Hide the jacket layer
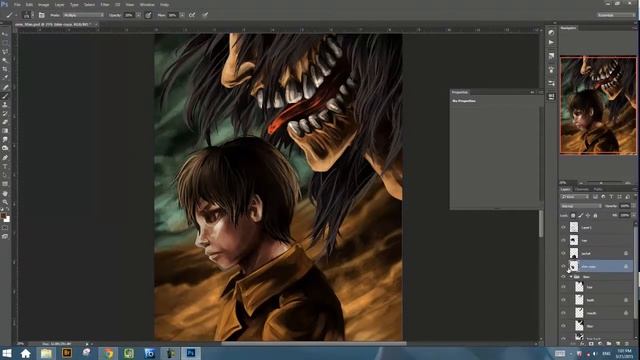The image size is (640, 360). coord(564,253)
